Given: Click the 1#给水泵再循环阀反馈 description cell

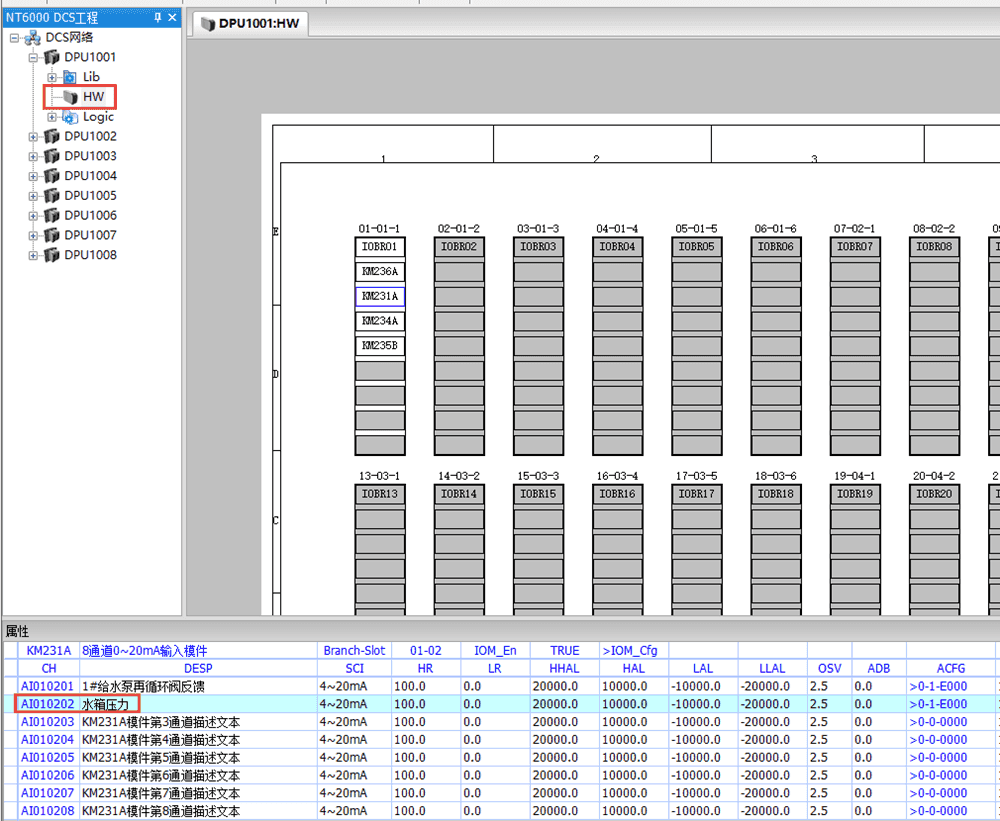Looking at the screenshot, I should tap(198, 686).
